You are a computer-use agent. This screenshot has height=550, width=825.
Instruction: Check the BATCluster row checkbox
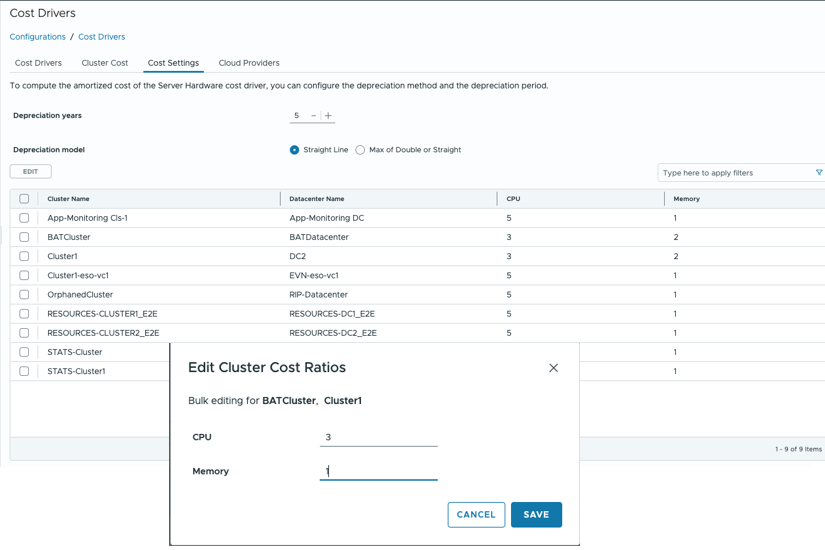click(24, 237)
